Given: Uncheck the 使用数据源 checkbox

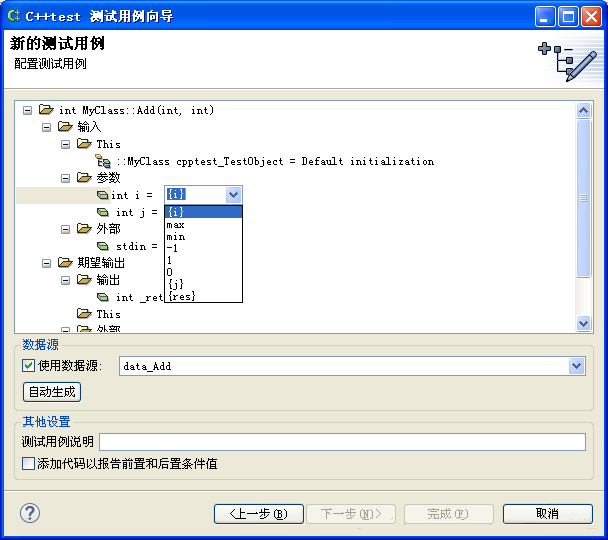Looking at the screenshot, I should (28, 366).
